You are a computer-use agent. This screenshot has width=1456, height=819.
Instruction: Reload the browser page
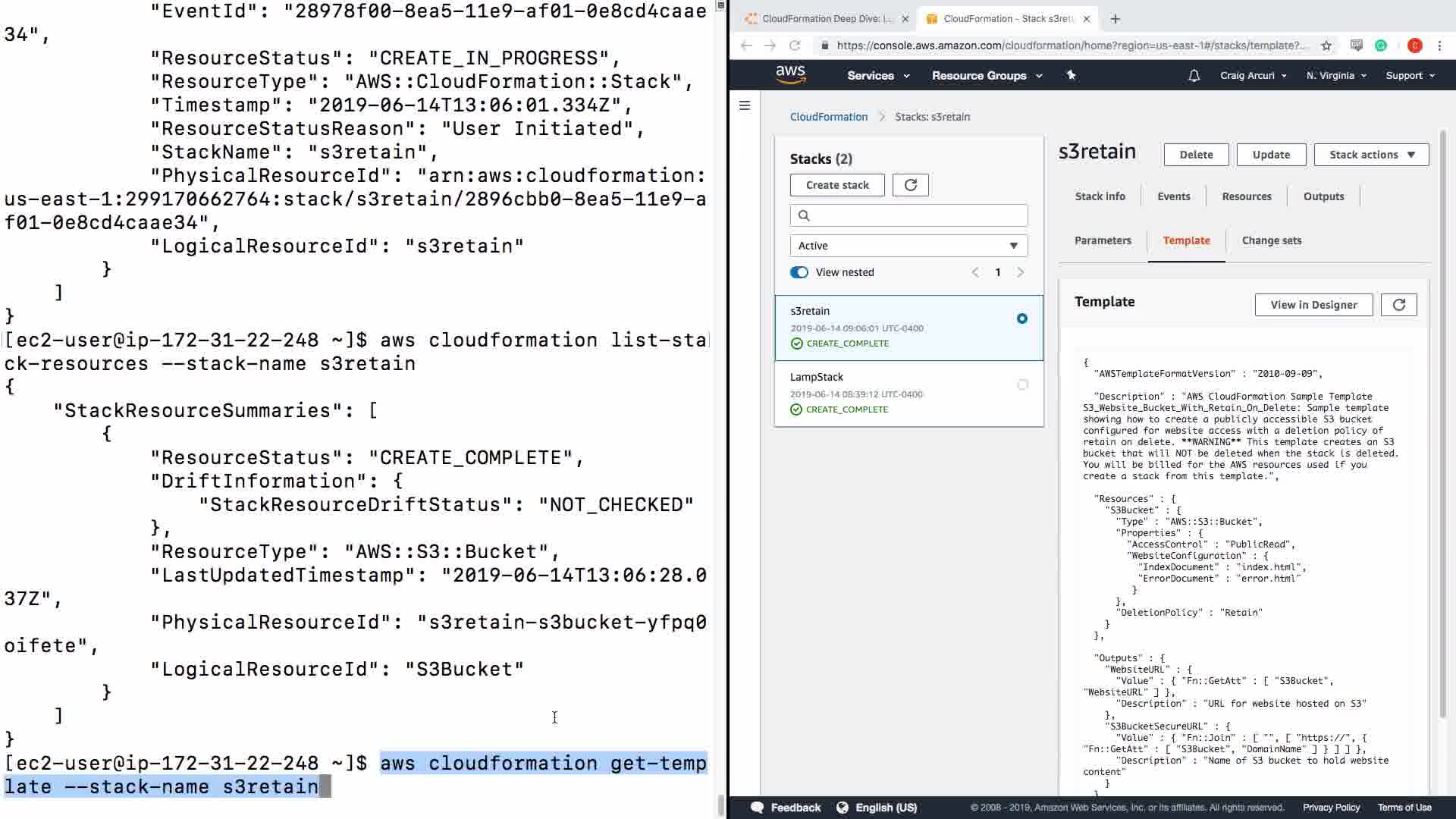[795, 45]
